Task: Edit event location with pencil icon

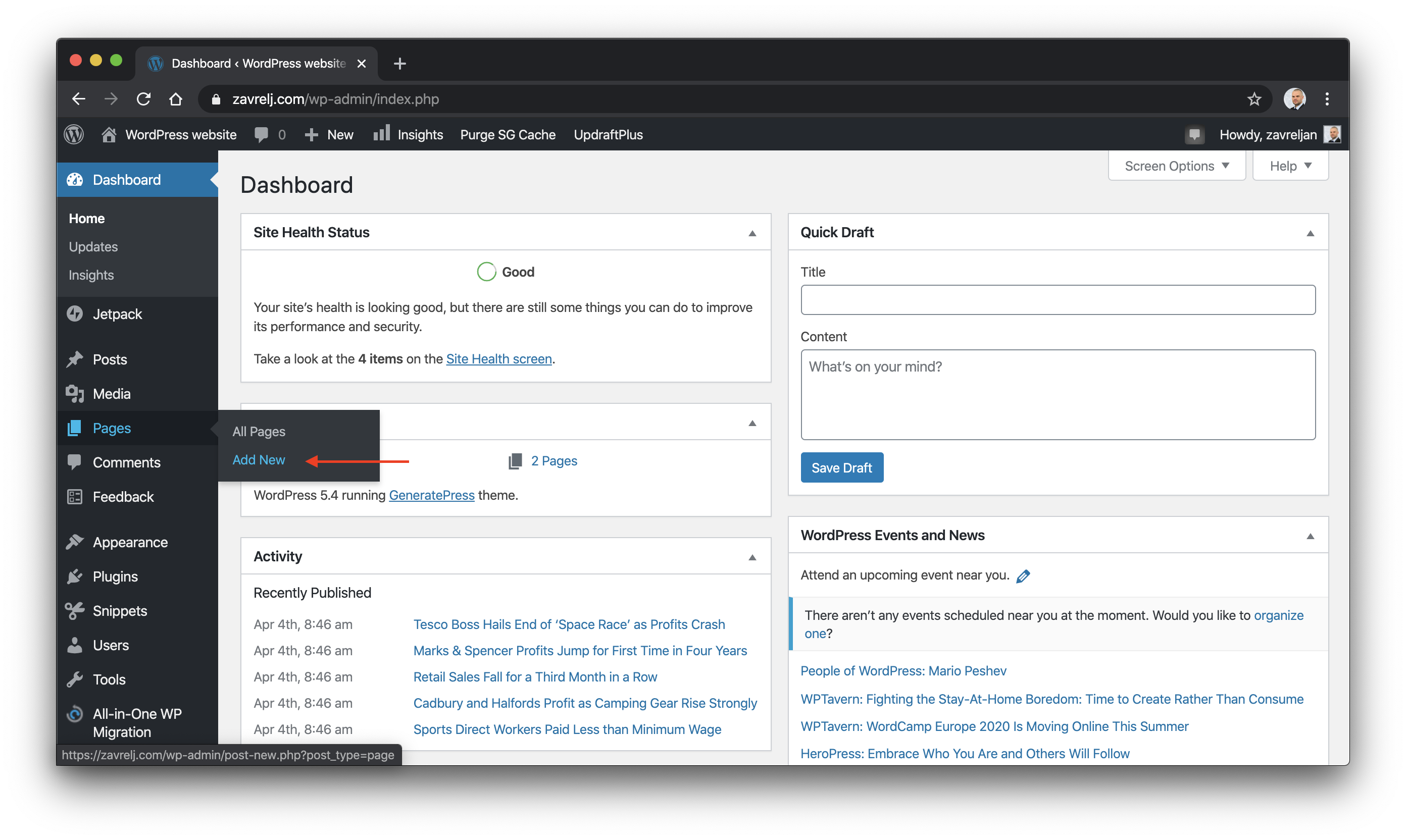Action: 1023,576
